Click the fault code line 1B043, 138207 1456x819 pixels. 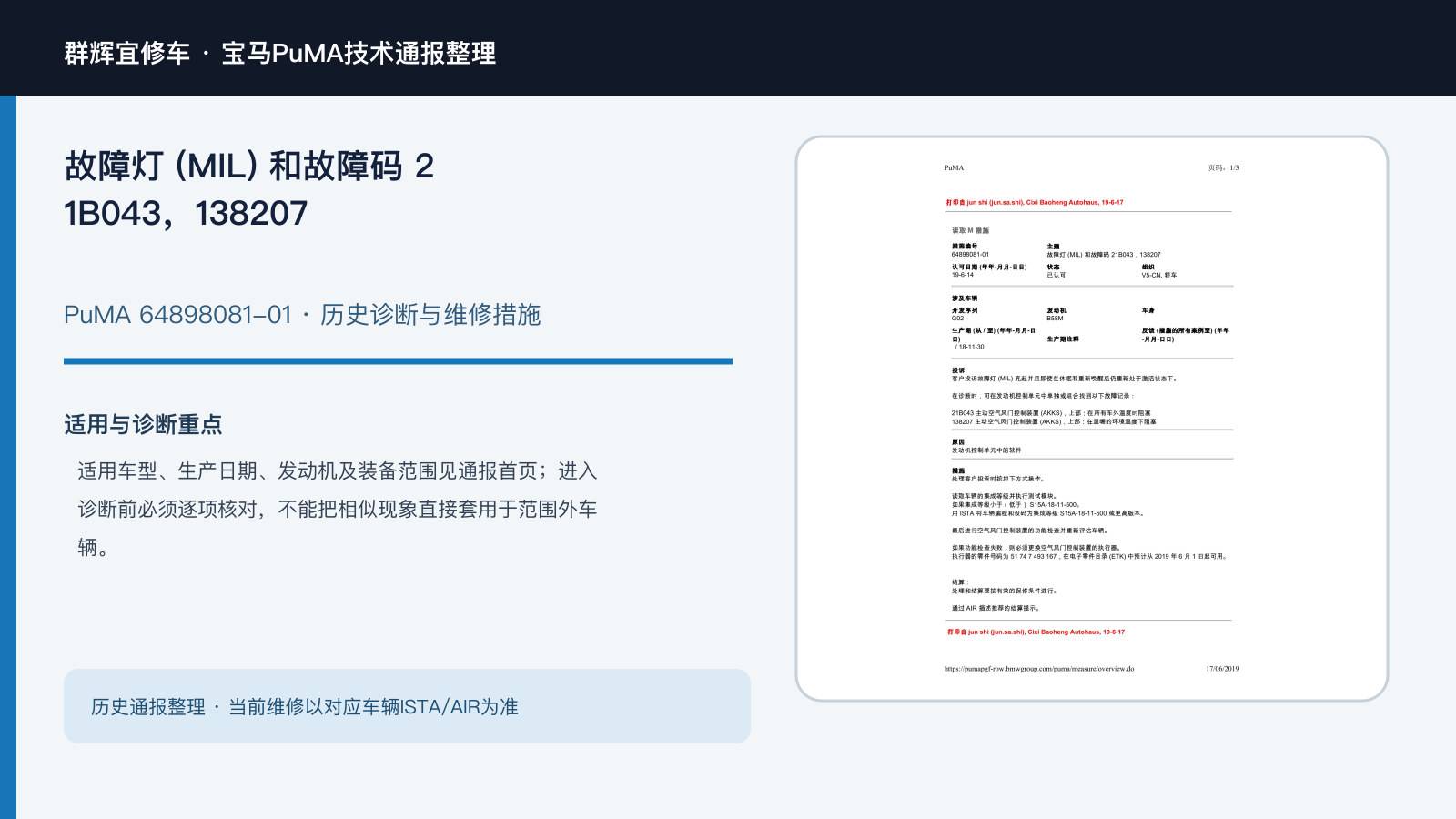tap(186, 214)
